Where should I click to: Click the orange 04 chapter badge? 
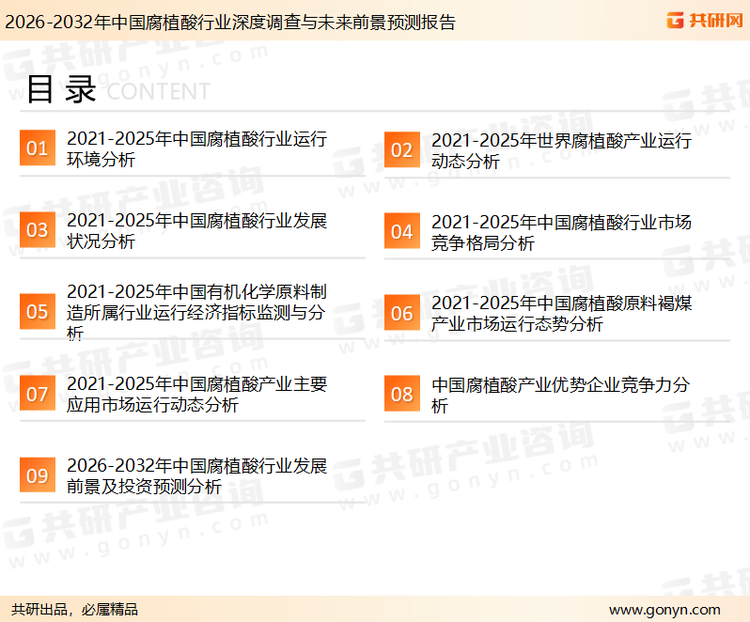[x=402, y=231]
